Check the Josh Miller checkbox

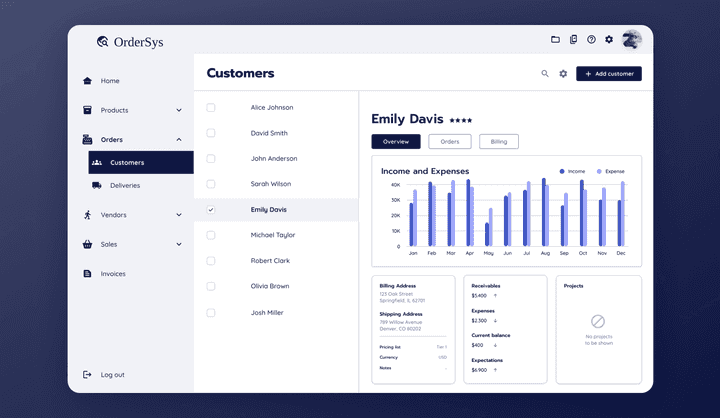(211, 313)
